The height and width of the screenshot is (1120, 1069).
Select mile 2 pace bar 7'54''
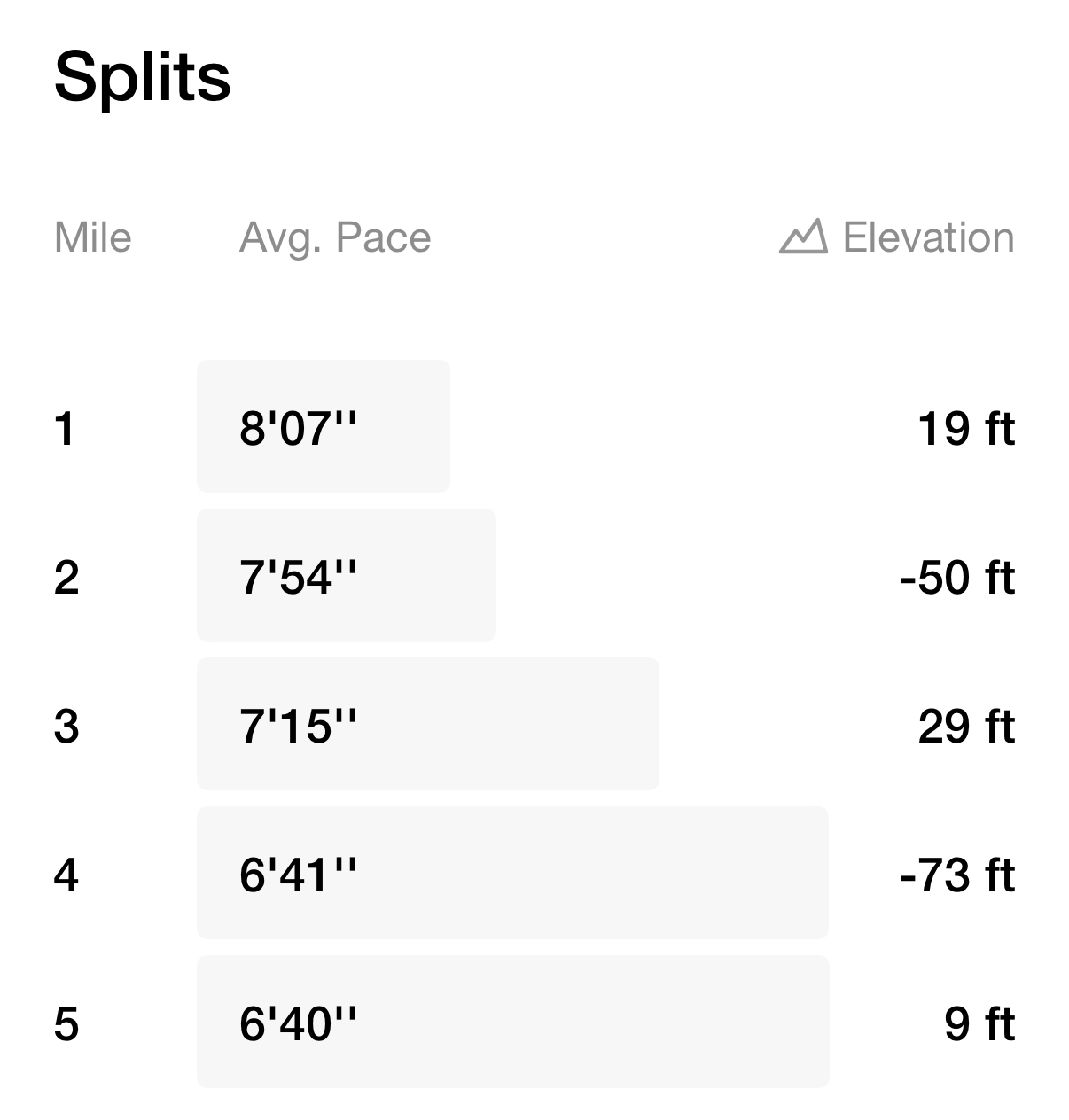pyautogui.click(x=347, y=575)
